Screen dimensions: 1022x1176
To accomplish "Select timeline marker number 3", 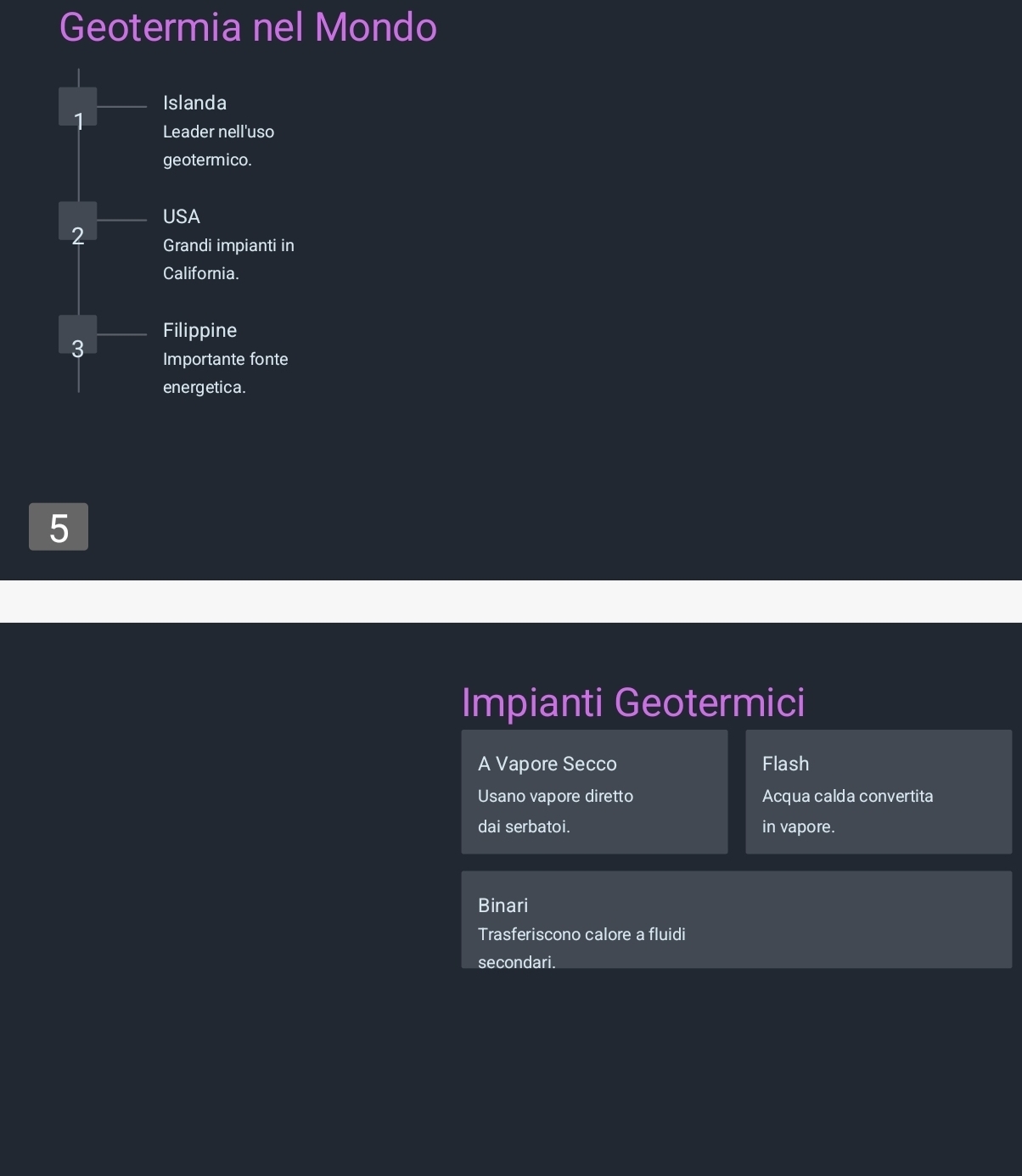I will pos(77,334).
